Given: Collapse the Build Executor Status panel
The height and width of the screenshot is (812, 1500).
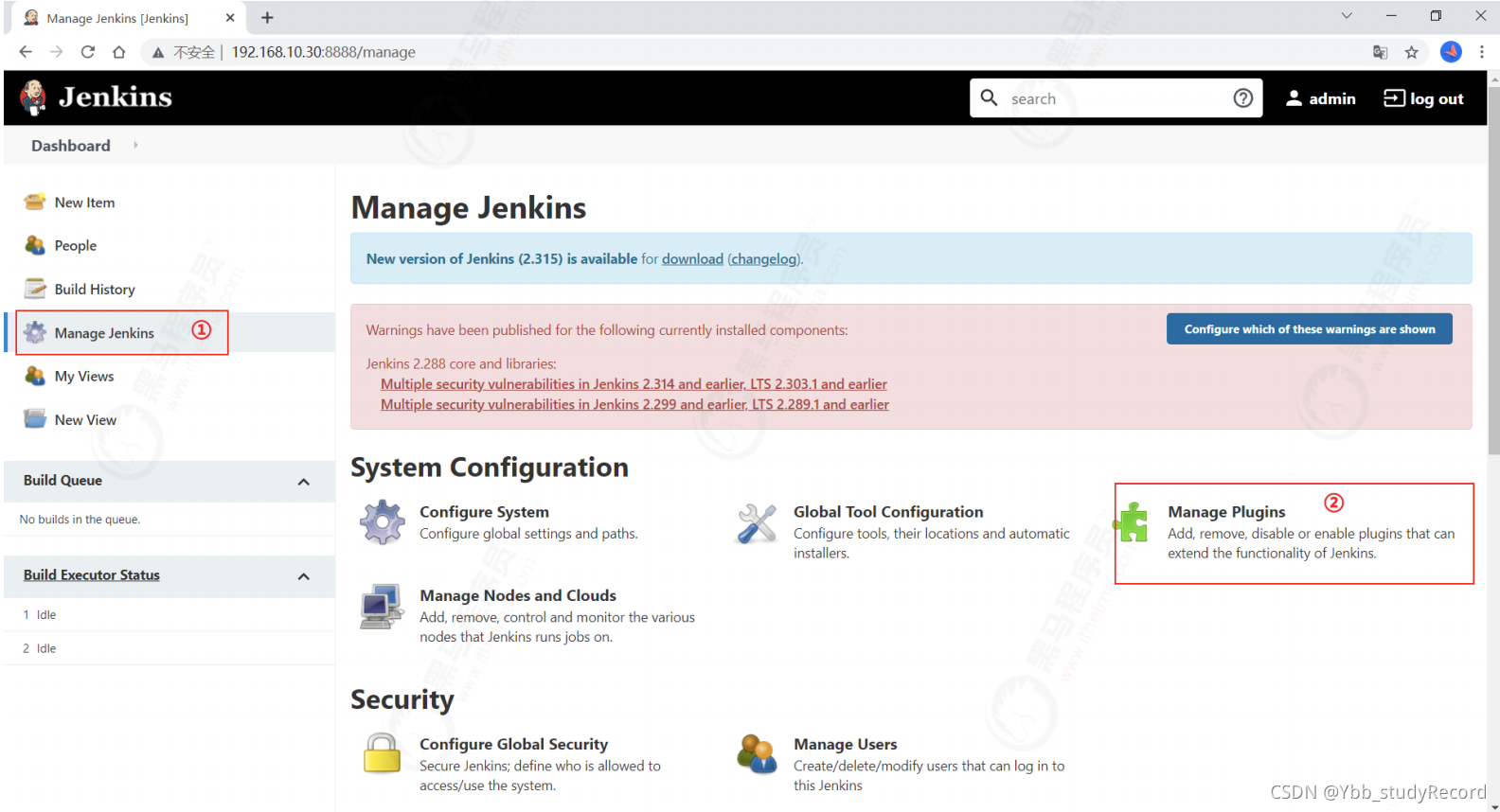Looking at the screenshot, I should tap(304, 576).
